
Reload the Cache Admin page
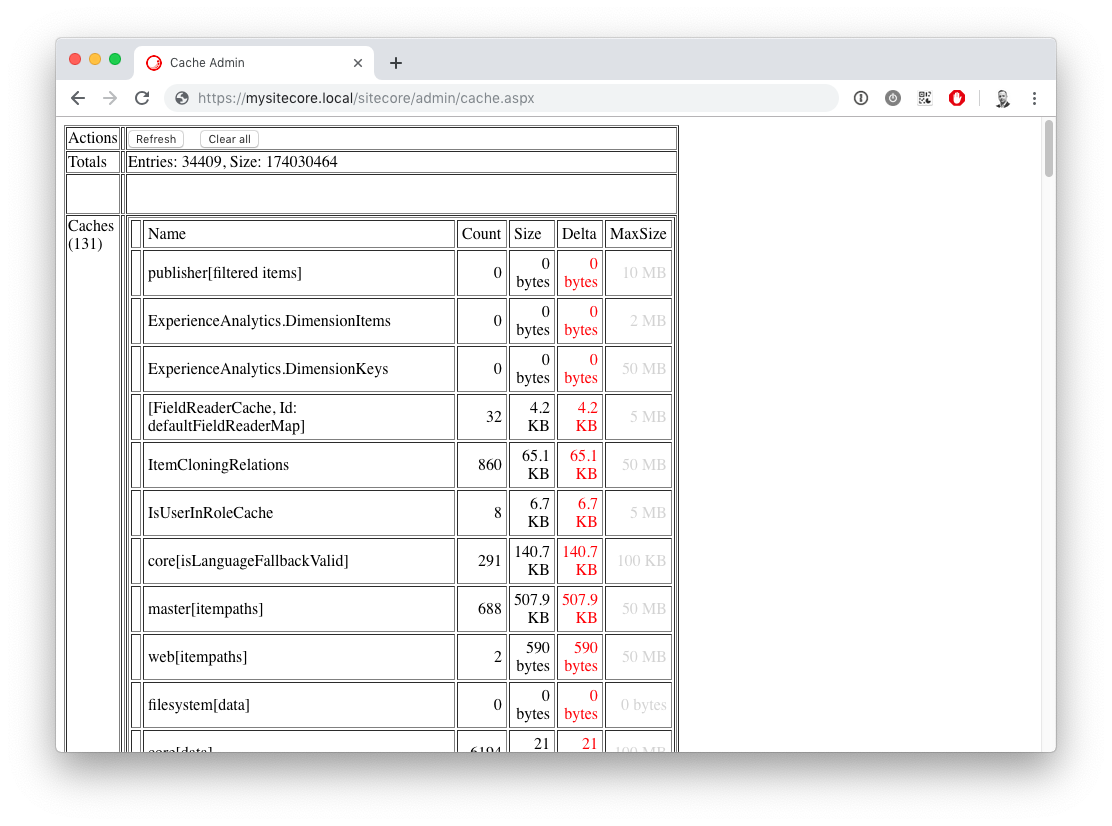click(142, 98)
